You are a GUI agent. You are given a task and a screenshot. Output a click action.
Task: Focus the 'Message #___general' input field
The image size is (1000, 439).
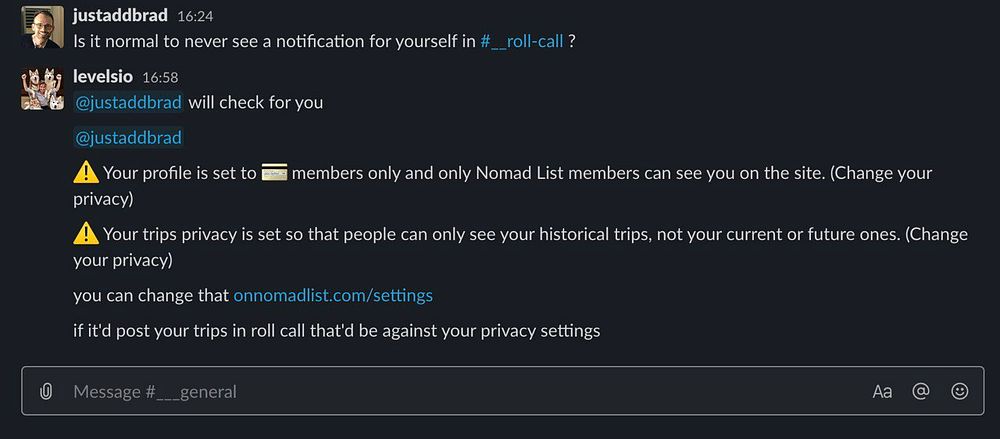point(450,391)
